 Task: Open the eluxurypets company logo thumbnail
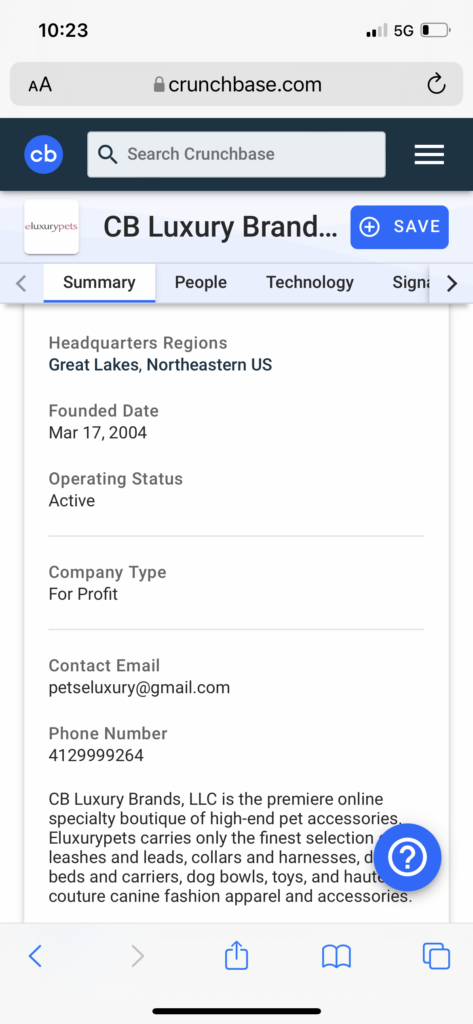click(x=52, y=227)
